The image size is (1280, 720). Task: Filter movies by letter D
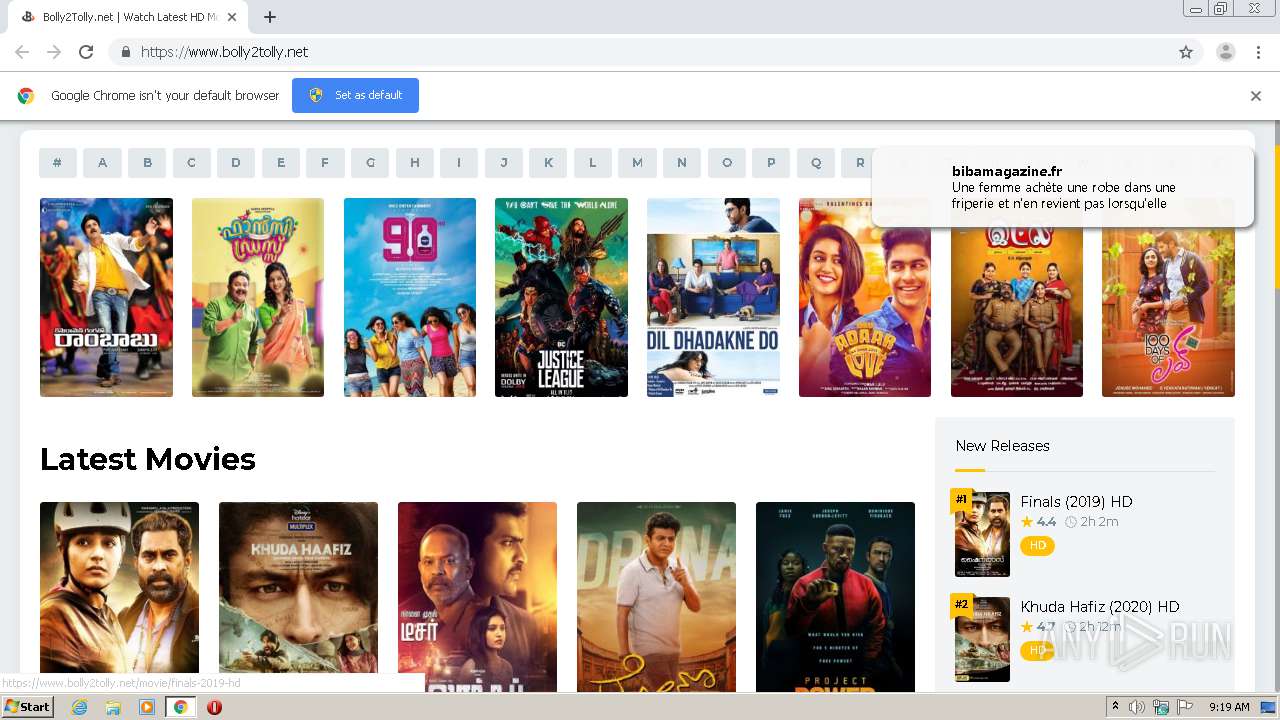pos(236,163)
